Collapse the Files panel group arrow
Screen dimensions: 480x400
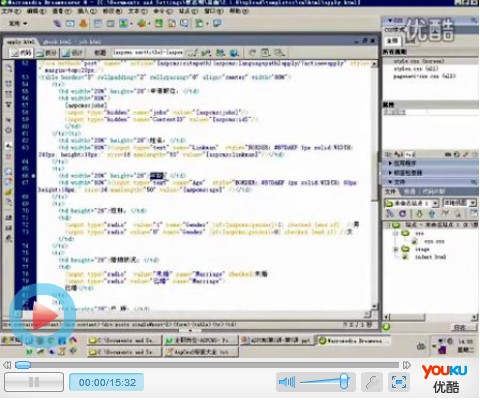390,182
